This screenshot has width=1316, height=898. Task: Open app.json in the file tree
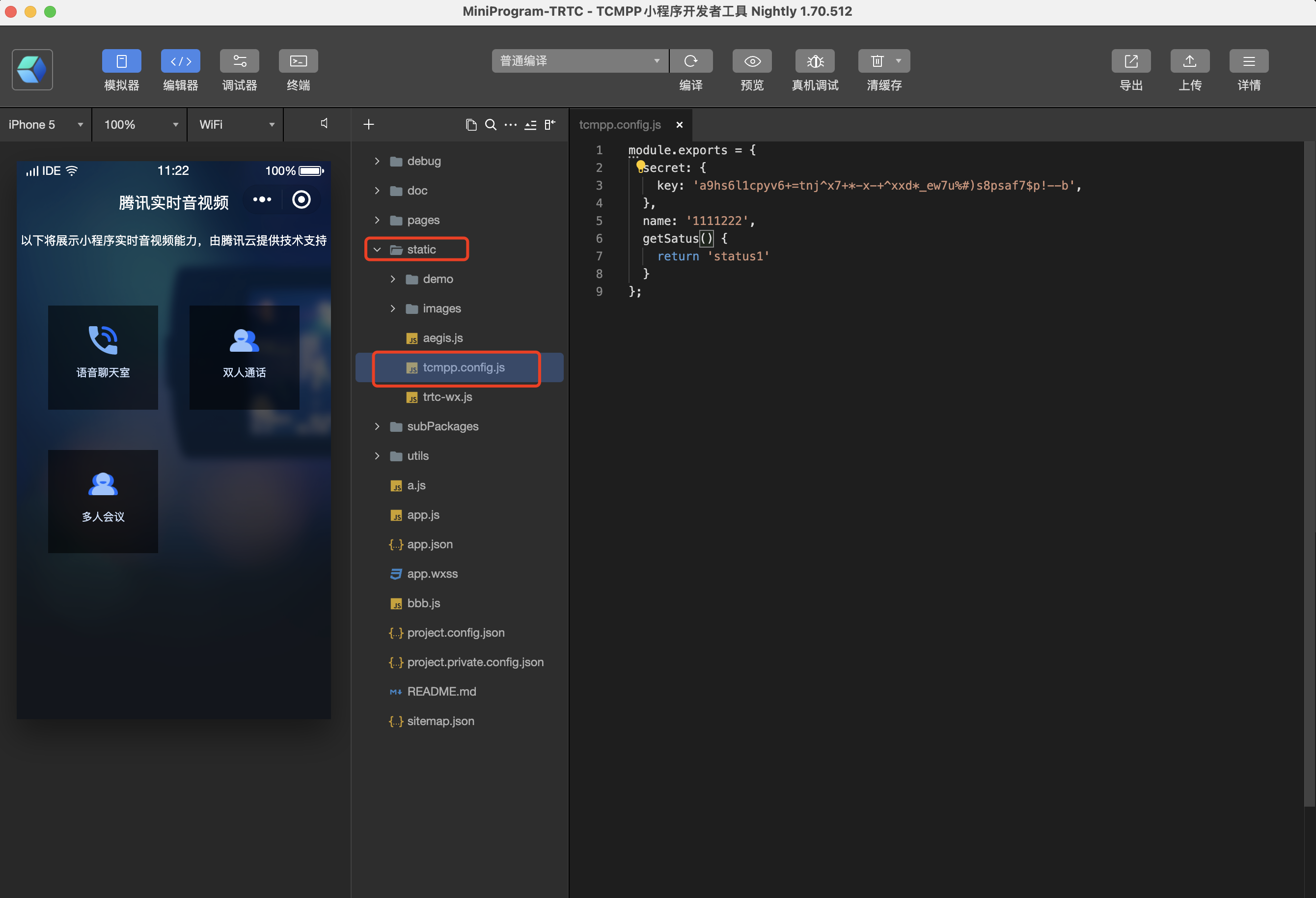tap(429, 544)
